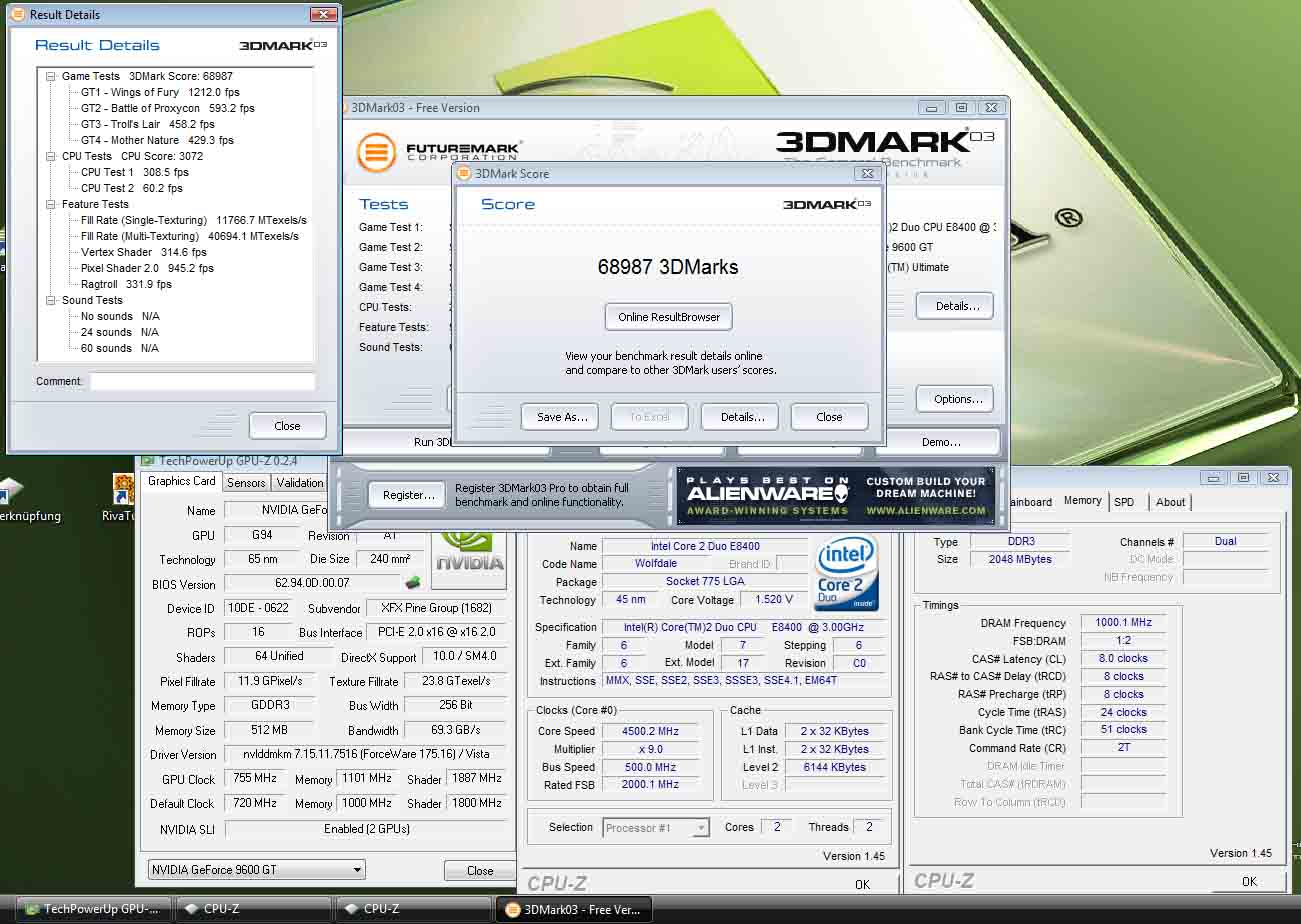
Task: Click the Close button in GPU-Z
Action: point(479,870)
